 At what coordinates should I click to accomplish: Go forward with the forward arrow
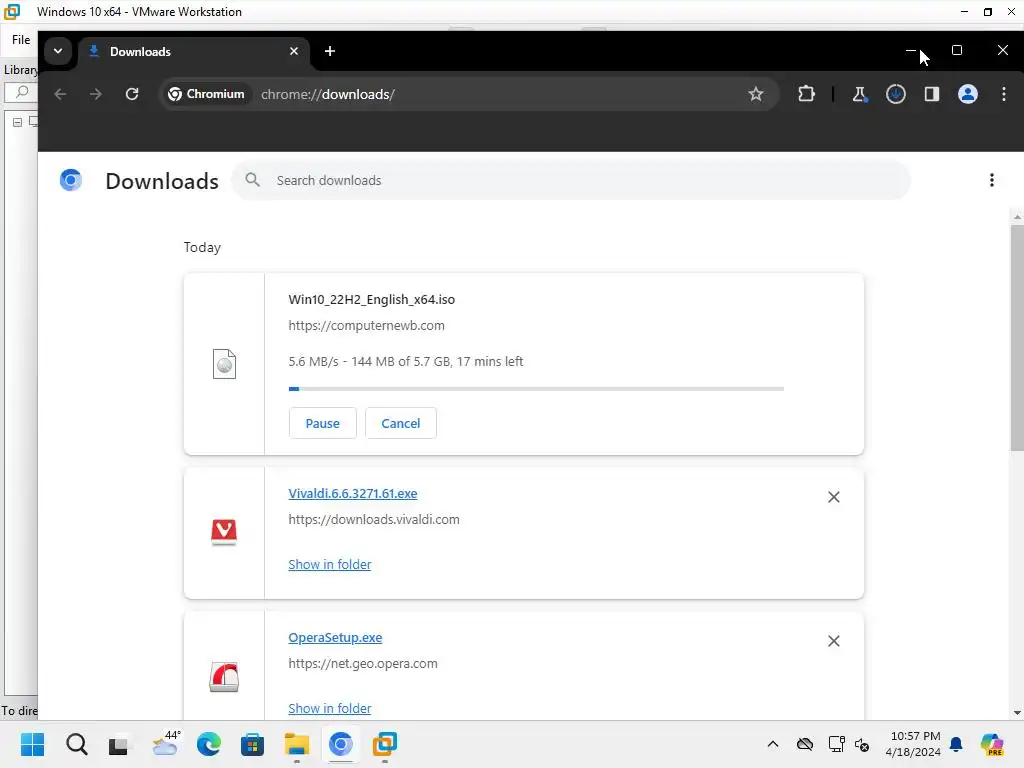(96, 94)
